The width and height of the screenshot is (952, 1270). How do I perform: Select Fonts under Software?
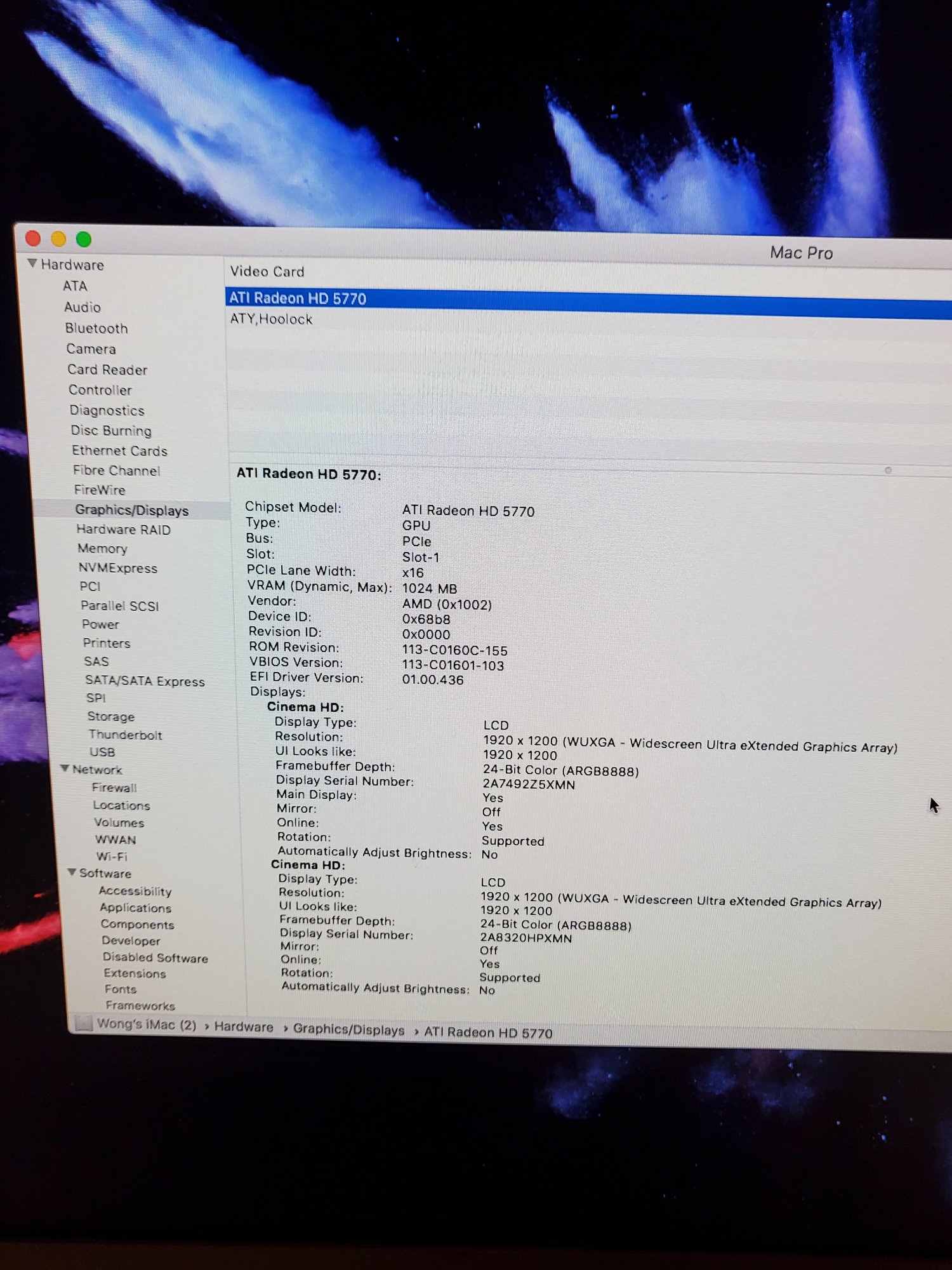(121, 989)
